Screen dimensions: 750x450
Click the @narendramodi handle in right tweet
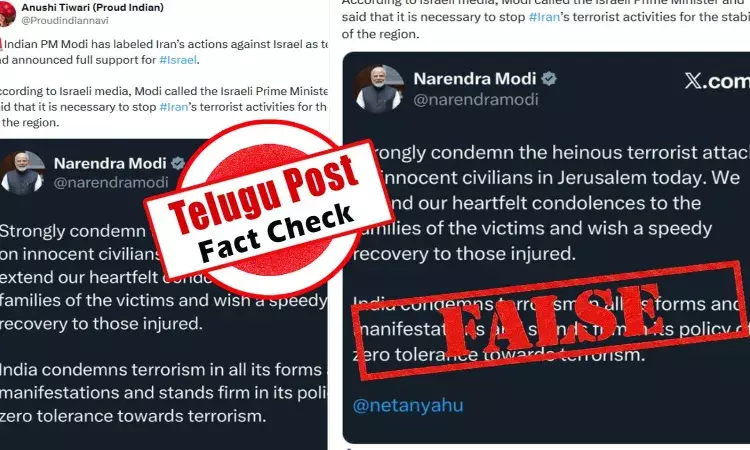tap(476, 99)
